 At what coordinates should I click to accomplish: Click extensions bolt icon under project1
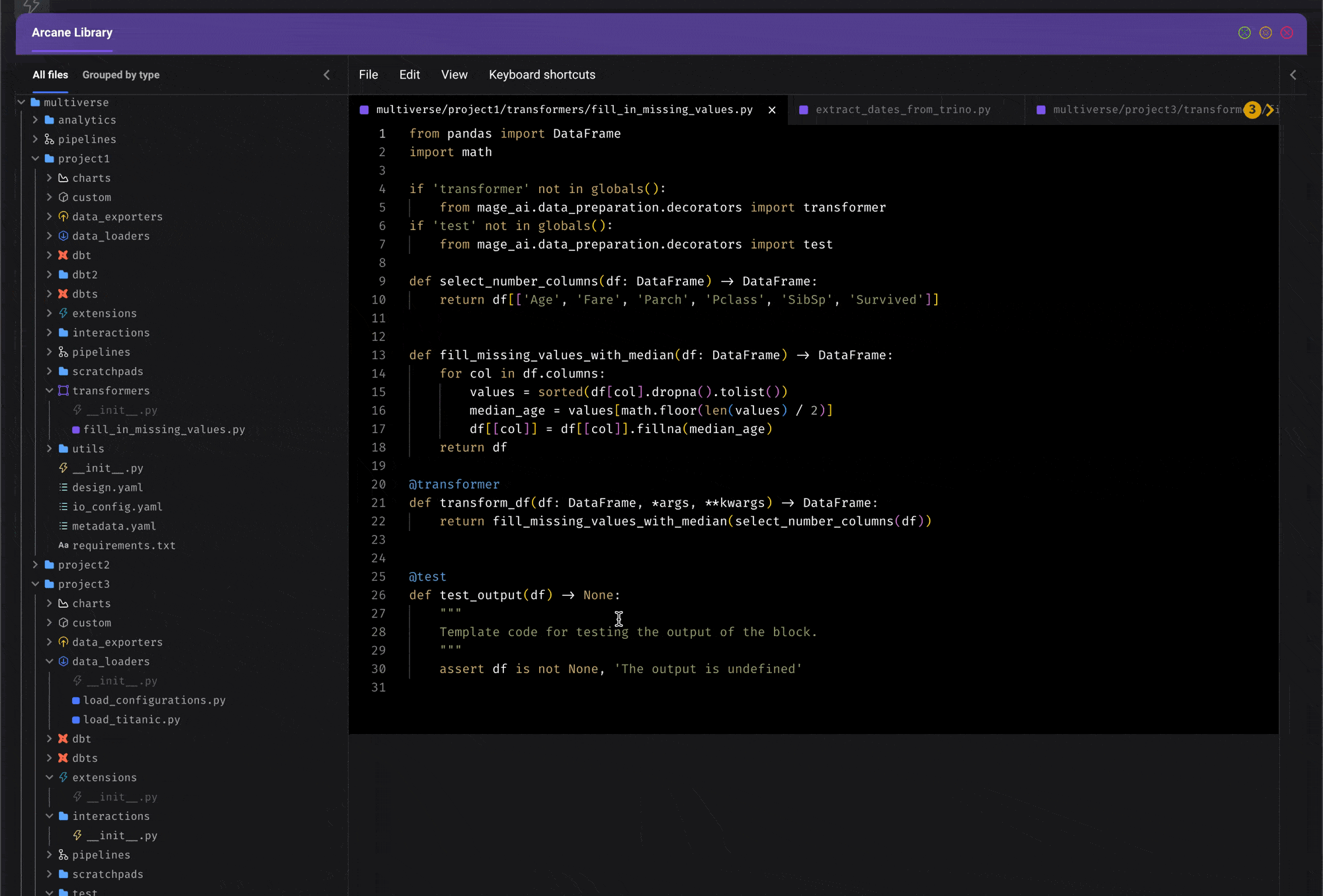coord(64,313)
